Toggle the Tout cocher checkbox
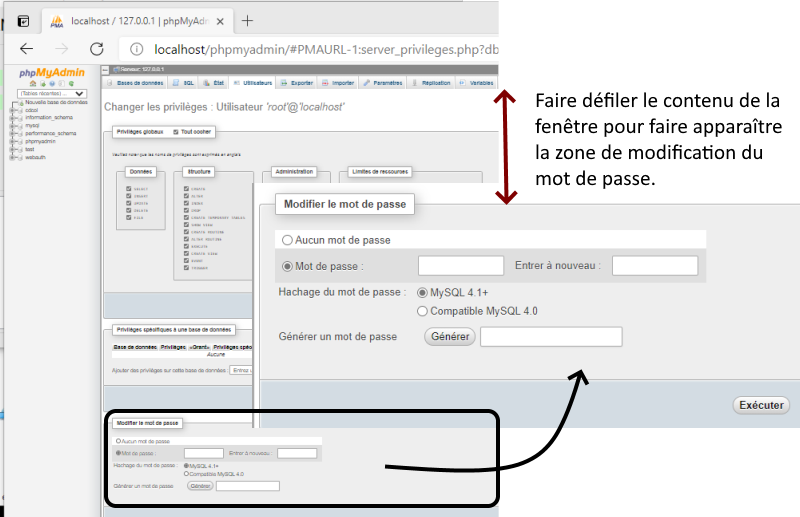This screenshot has height=517, width=800. tap(176, 132)
